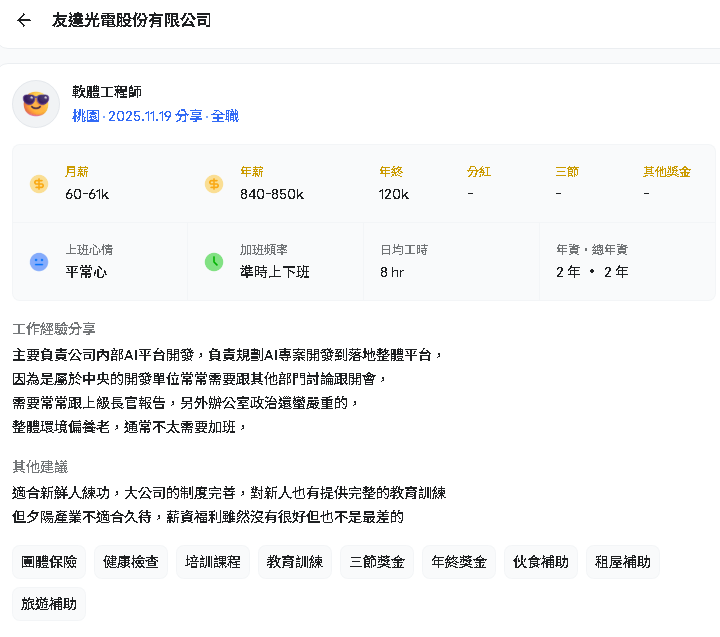Select the 團體保險 benefit tag
The image size is (720, 637).
coord(49,562)
